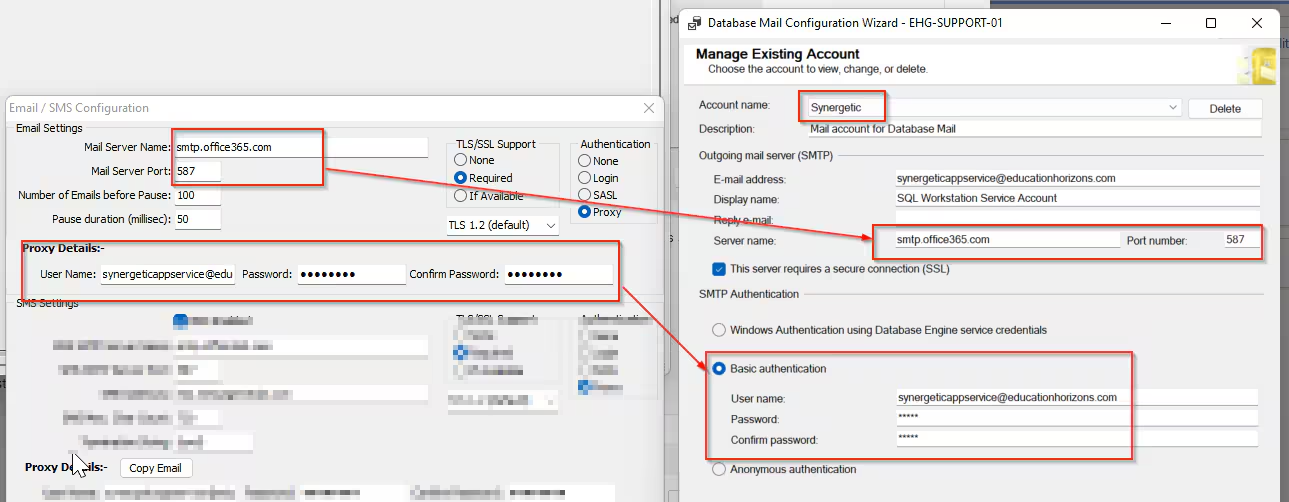1289x502 pixels.
Task: Click the SMTP Server name field
Action: [1008, 240]
